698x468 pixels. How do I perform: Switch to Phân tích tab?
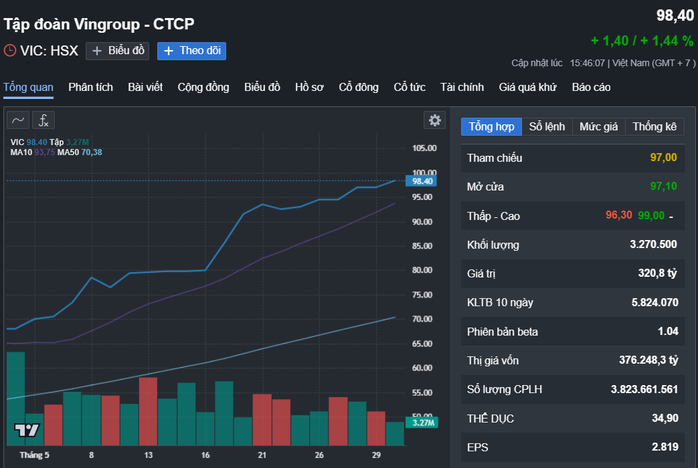(x=91, y=87)
